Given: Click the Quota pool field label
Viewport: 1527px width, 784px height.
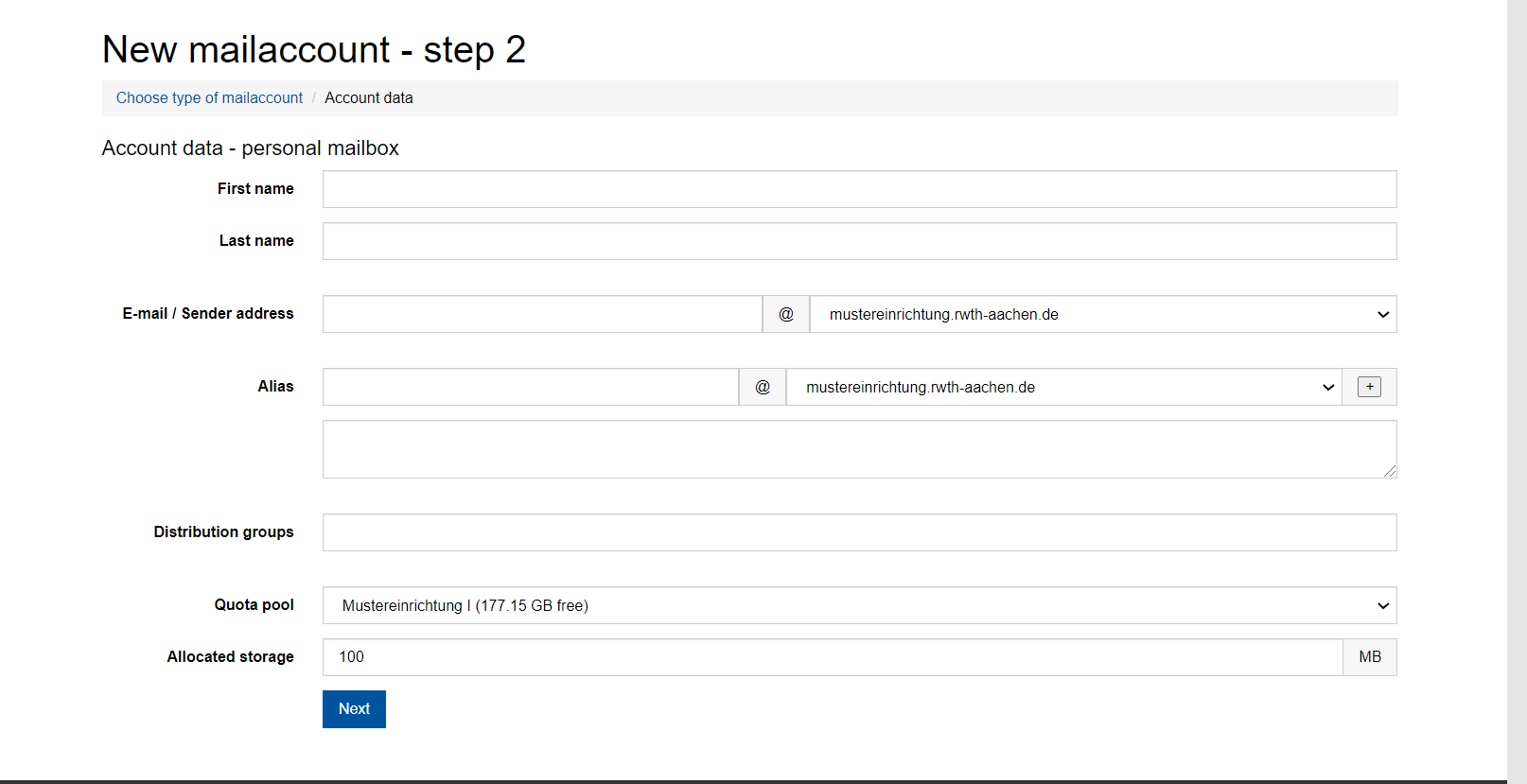Looking at the screenshot, I should (x=254, y=605).
